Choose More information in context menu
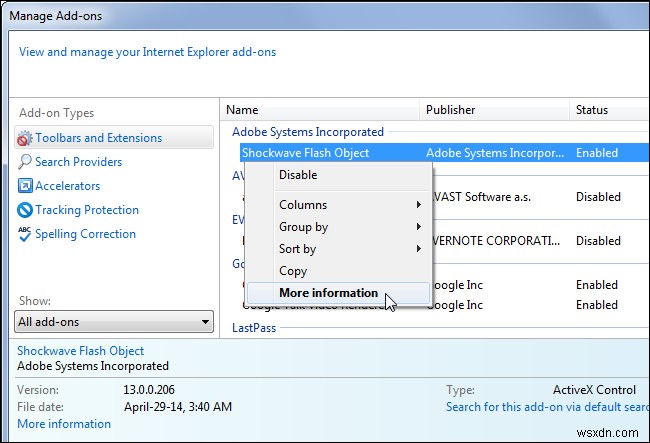650x443 pixels. 328,293
